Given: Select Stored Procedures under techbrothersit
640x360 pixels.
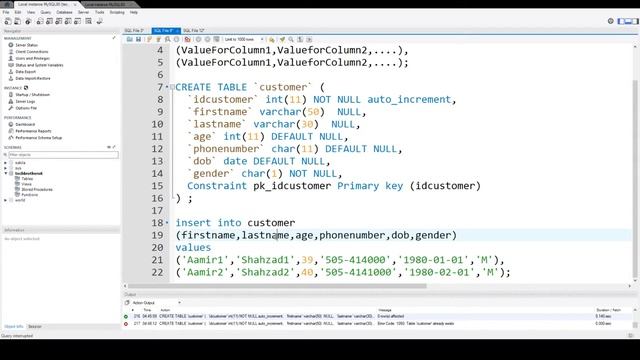Looking at the screenshot, I should pyautogui.click(x=37, y=189).
